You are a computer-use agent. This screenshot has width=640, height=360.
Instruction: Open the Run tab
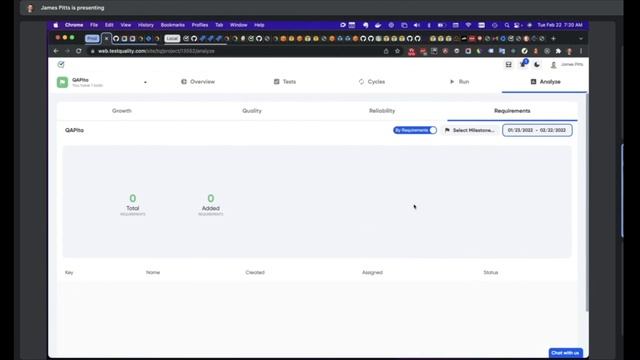pos(459,82)
